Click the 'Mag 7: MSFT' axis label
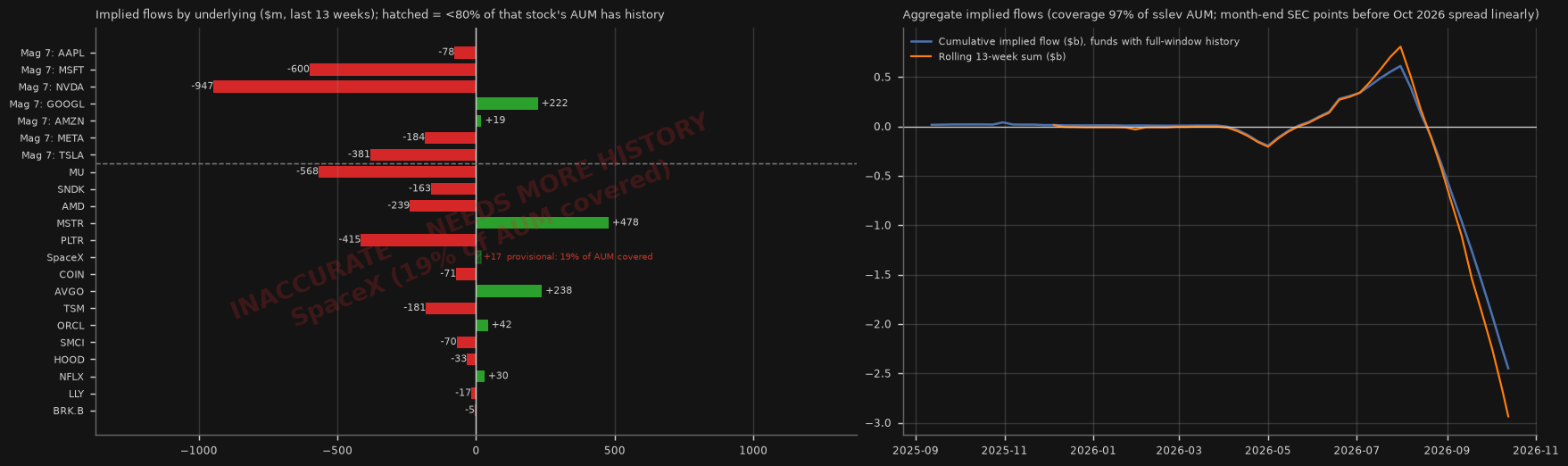The width and height of the screenshot is (1568, 466). tap(52, 71)
